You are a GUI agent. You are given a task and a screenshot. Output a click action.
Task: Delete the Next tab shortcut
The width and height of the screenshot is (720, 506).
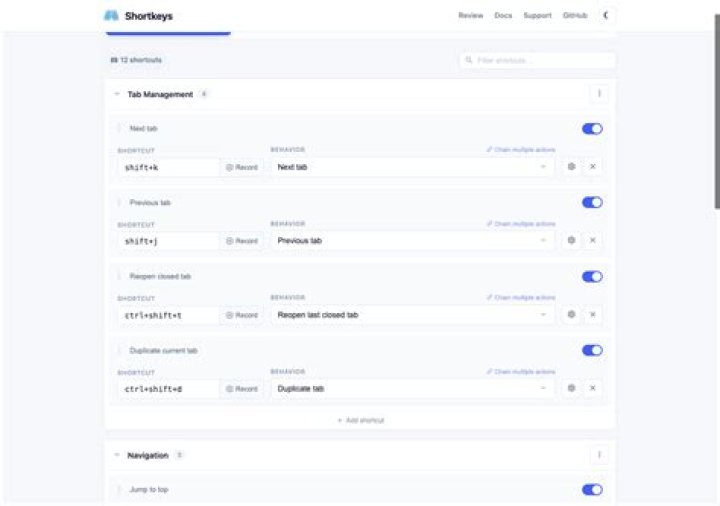[592, 167]
